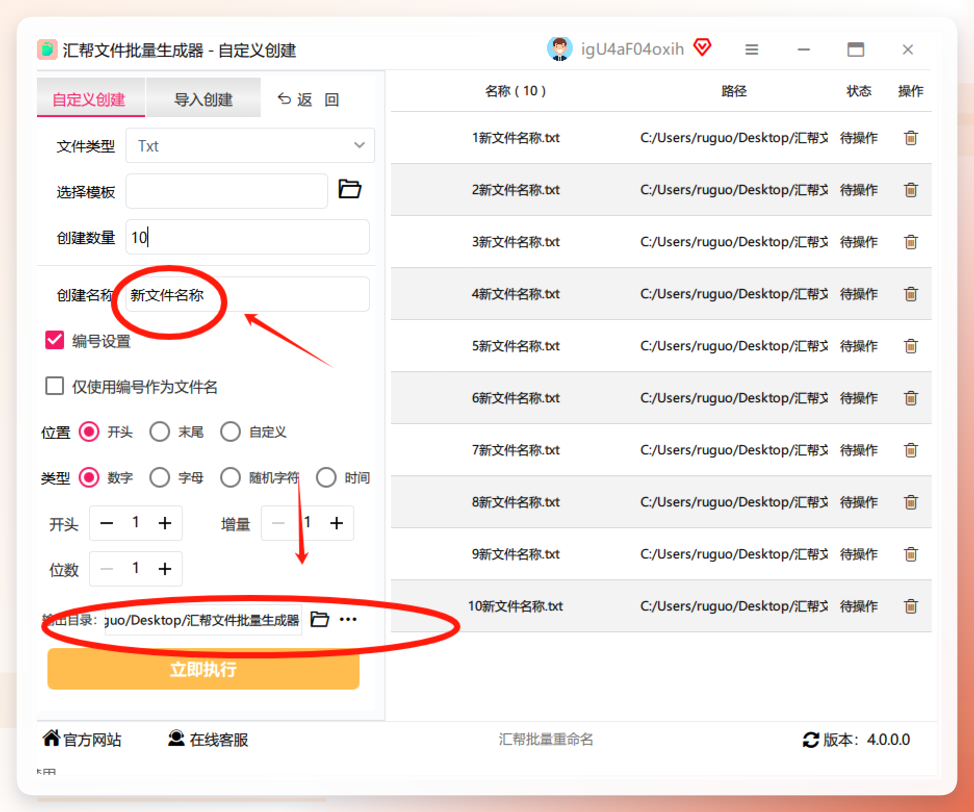
Task: Click path cell of 3新文件名称.txt row
Action: [734, 242]
